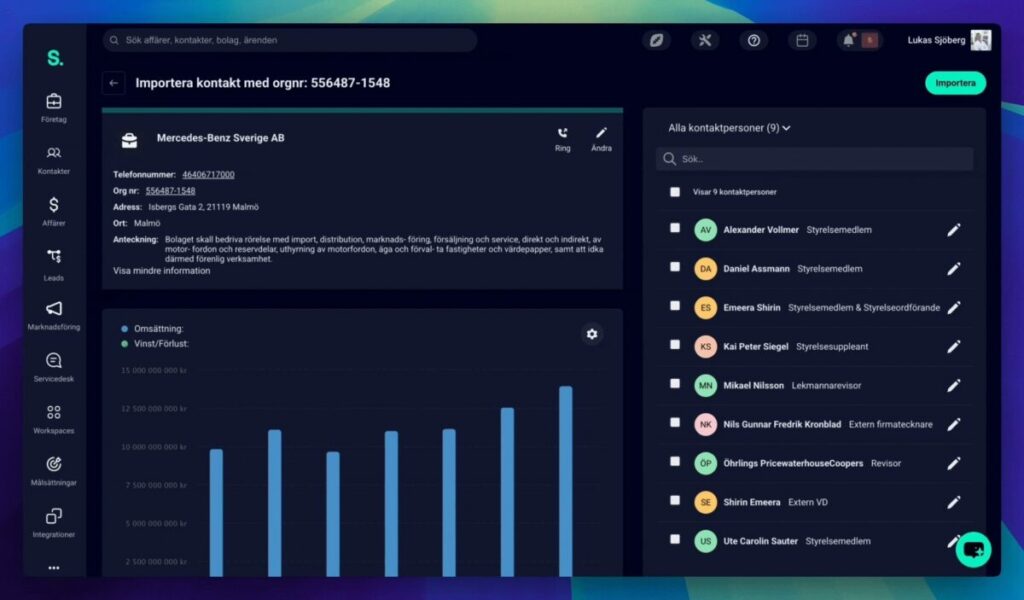
Task: Open notifications bell icon
Action: [849, 40]
